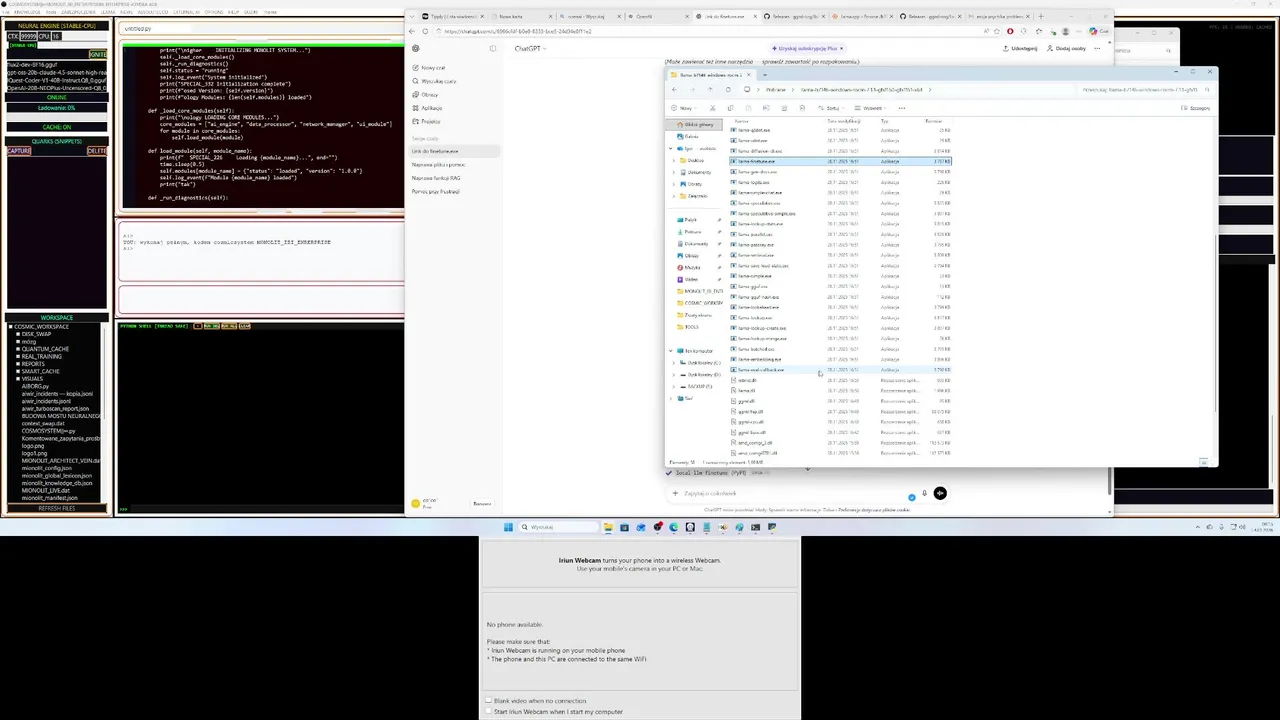Screen dimensions: 1280x720
Task: Click the Explorer cut scissors icon
Action: (712, 108)
